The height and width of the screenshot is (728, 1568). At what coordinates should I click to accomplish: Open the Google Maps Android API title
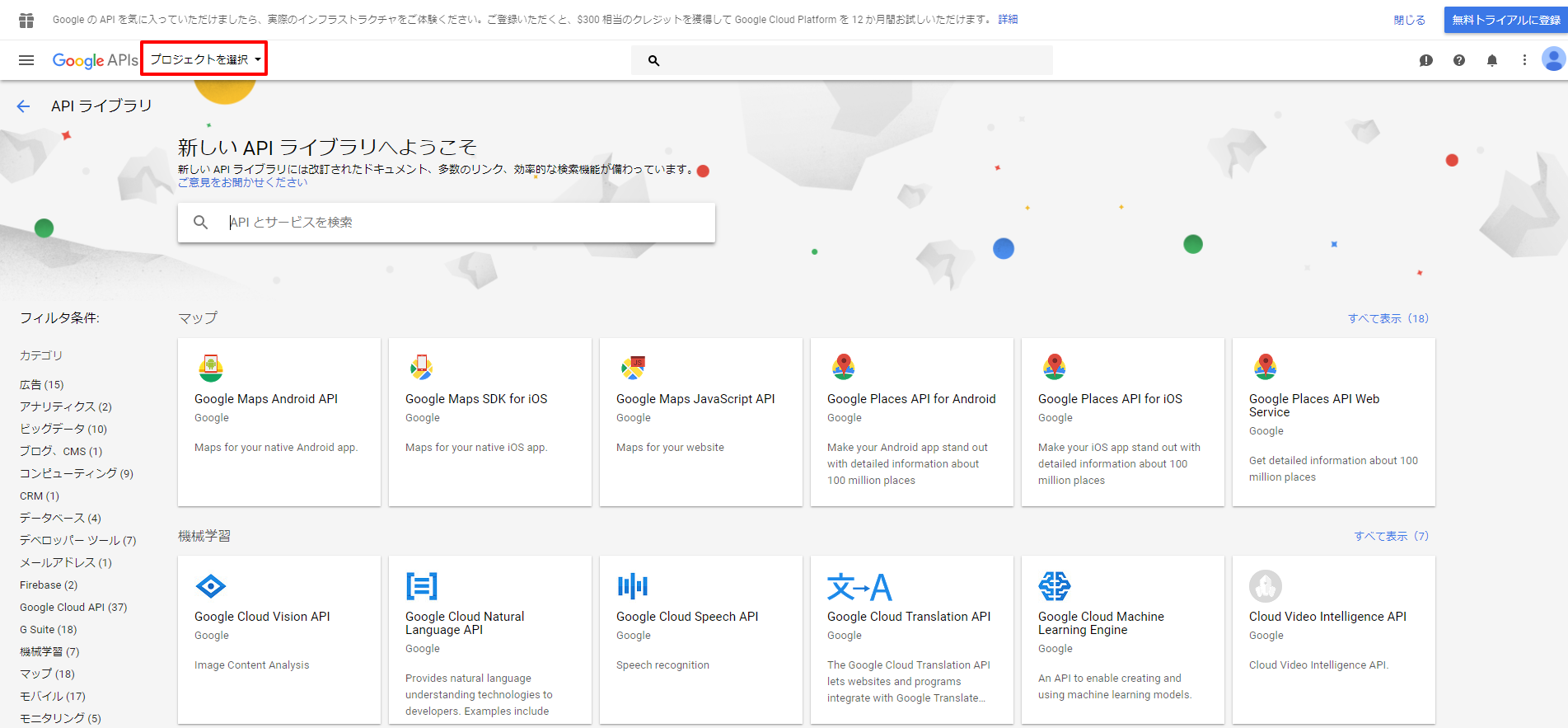[266, 399]
